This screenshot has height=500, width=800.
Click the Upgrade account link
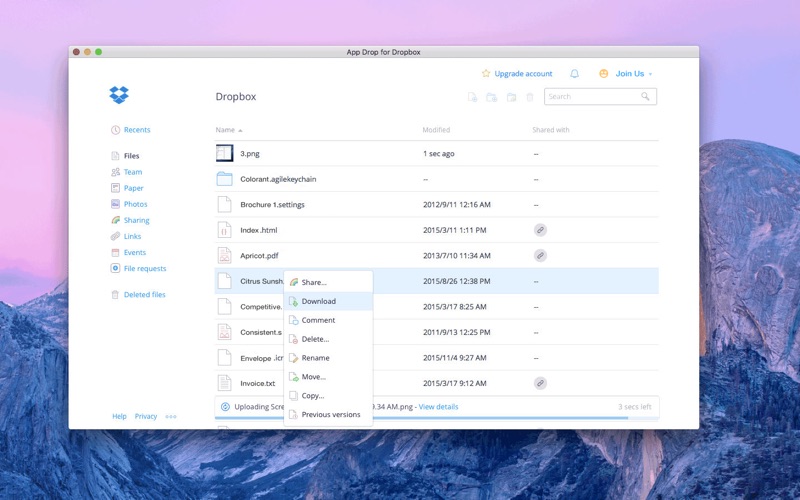click(522, 74)
